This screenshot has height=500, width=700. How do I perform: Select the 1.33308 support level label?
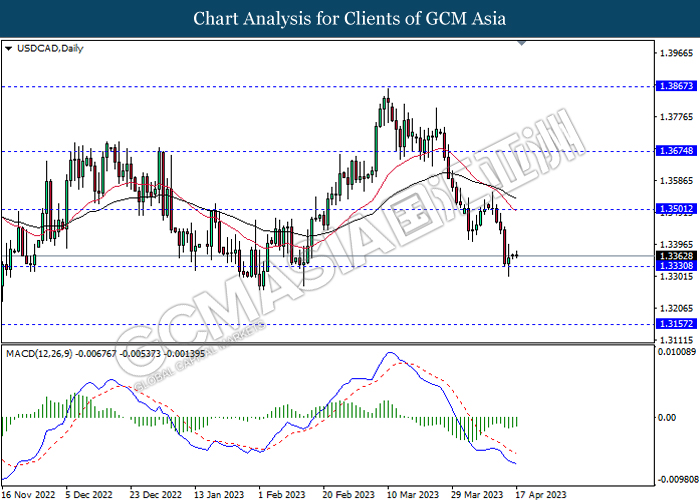pos(676,266)
